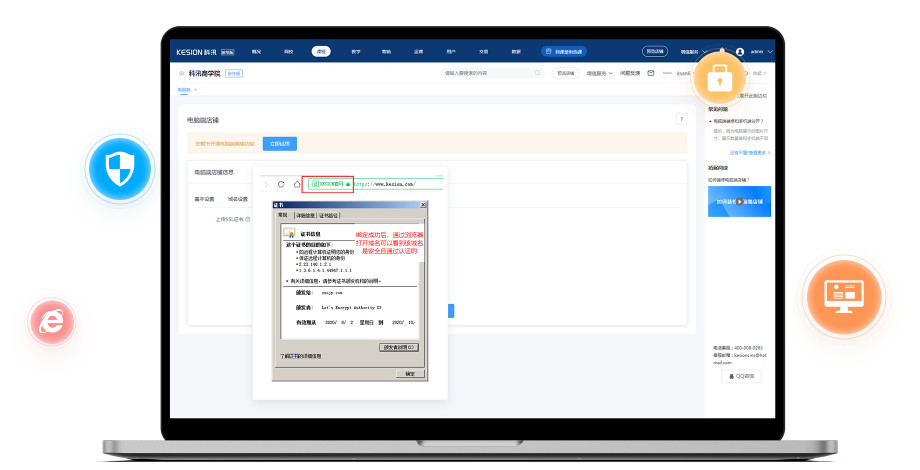Screen dimensions: 920x470
Task: Click the https://www.kesion.com/ address text
Action: (x=385, y=184)
